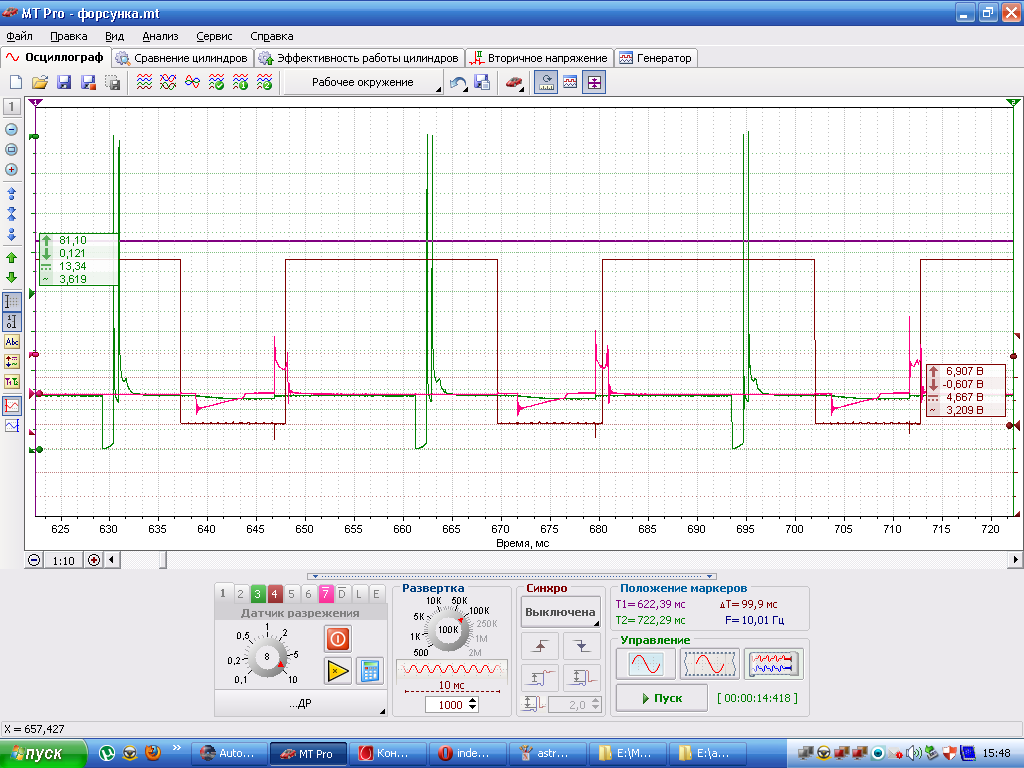Toggle channel 4 red button
1024x768 pixels.
[x=274, y=594]
